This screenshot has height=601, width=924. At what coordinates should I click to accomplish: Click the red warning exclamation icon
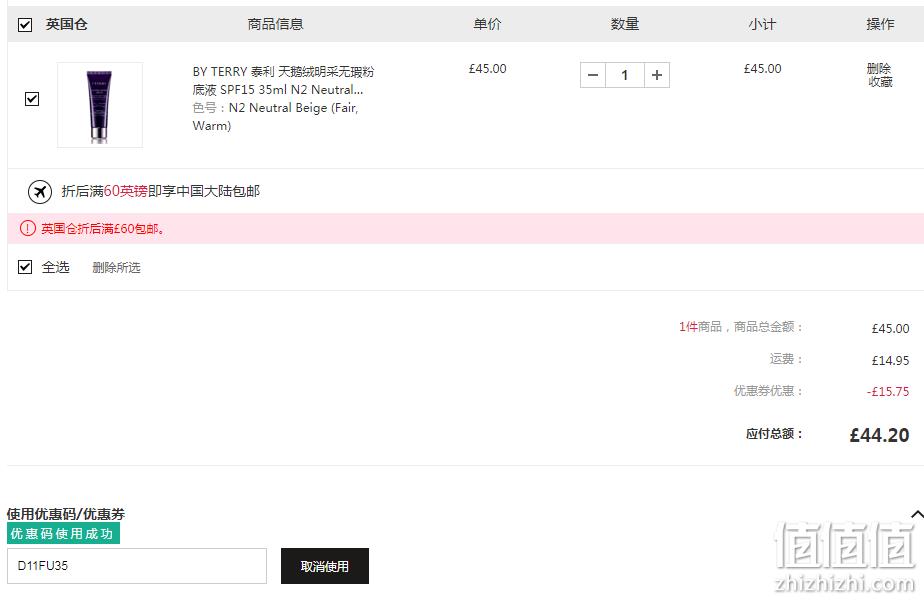pos(28,228)
